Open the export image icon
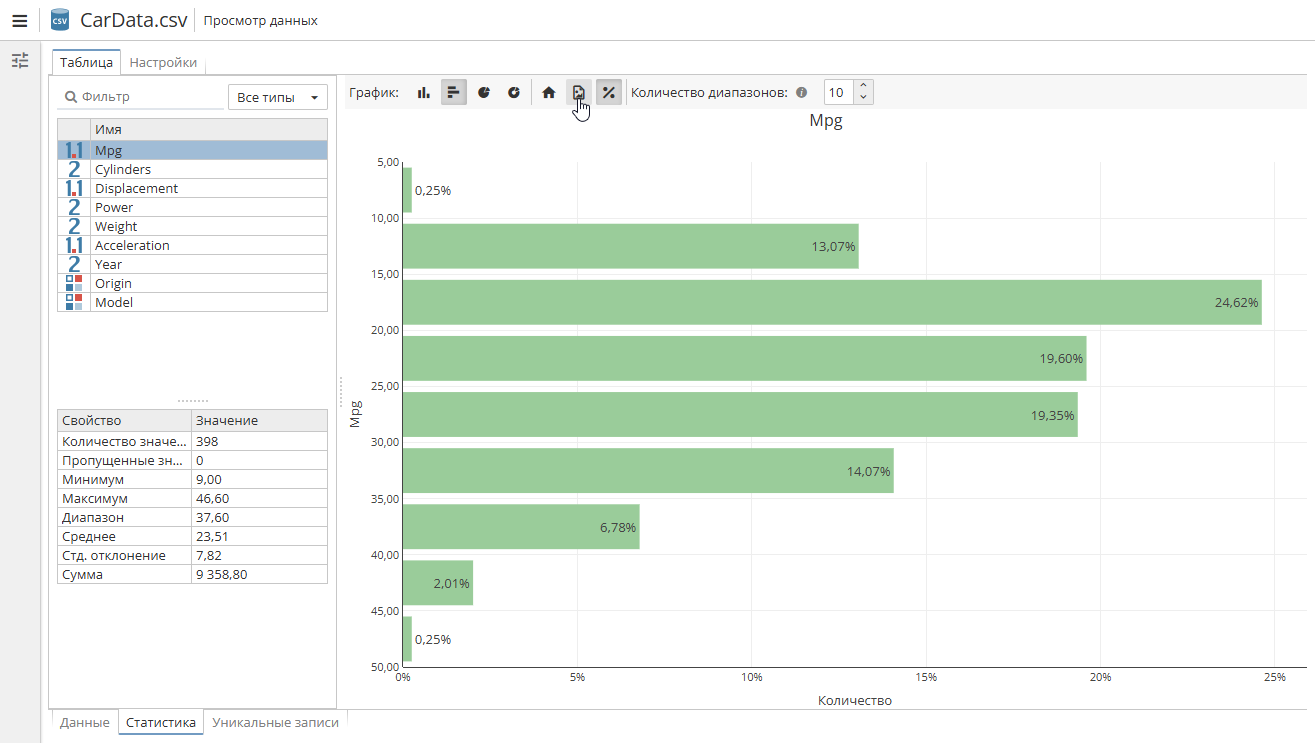The image size is (1315, 743). [x=578, y=92]
